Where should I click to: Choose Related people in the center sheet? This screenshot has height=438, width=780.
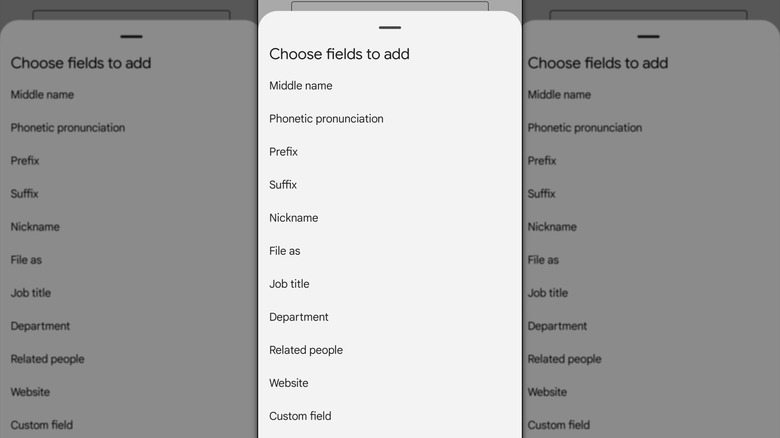(306, 350)
